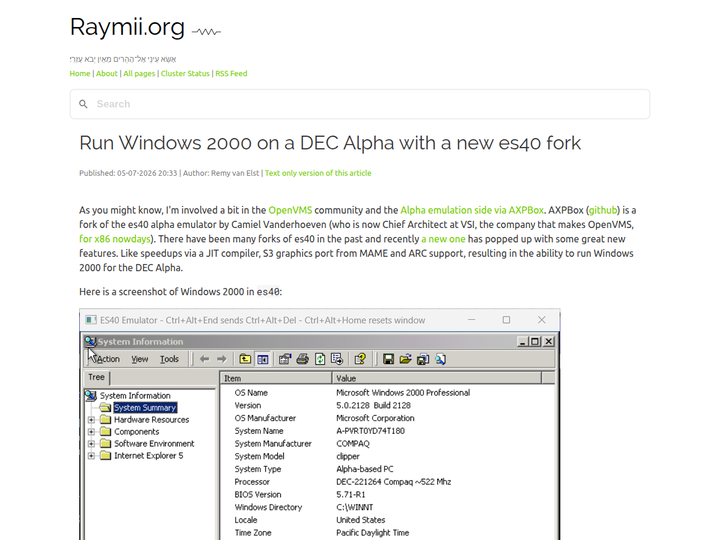The width and height of the screenshot is (720, 540).
Task: Click the Back arrow in System Information toolbar
Action: (205, 359)
